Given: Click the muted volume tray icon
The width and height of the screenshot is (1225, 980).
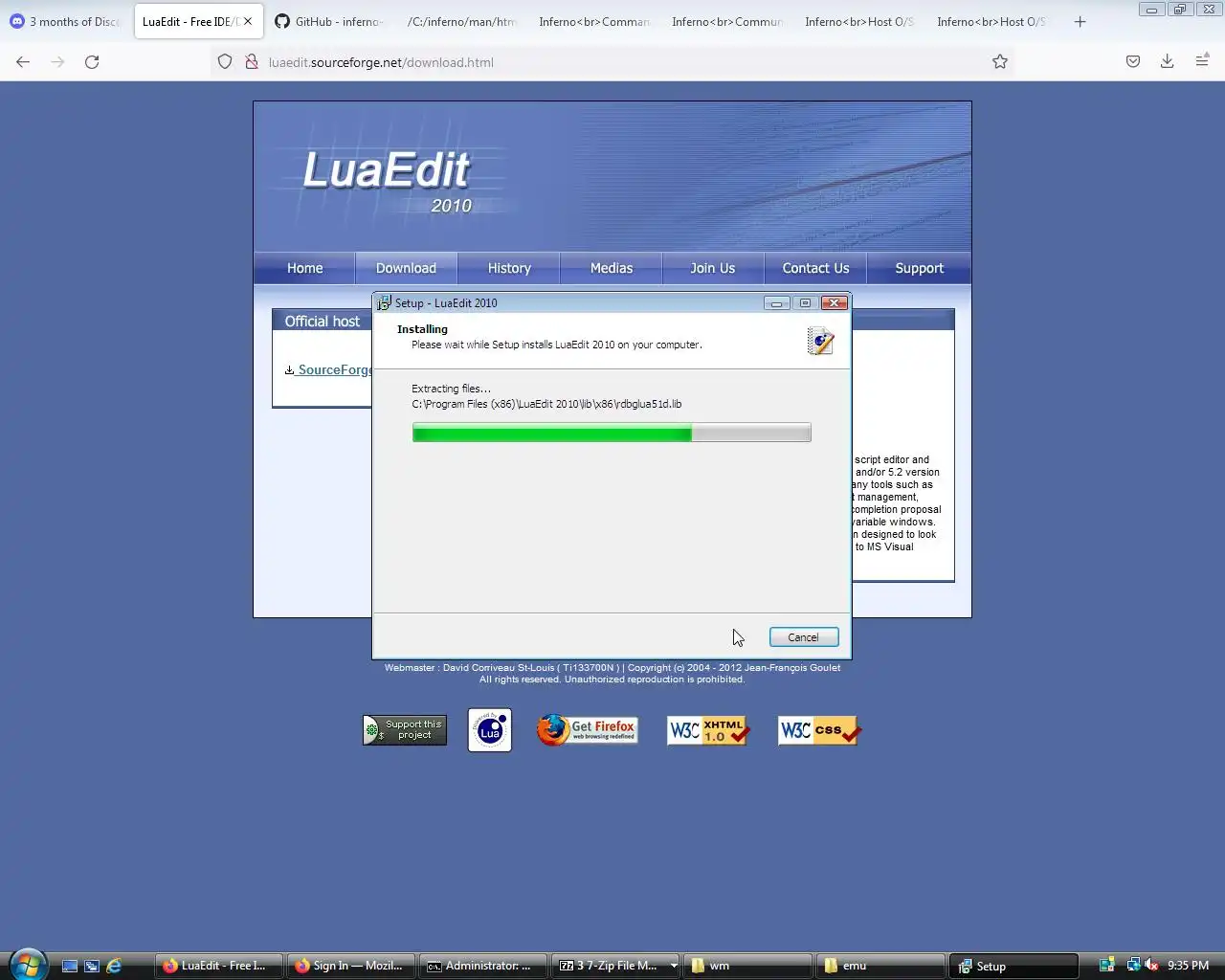Looking at the screenshot, I should (x=1152, y=966).
